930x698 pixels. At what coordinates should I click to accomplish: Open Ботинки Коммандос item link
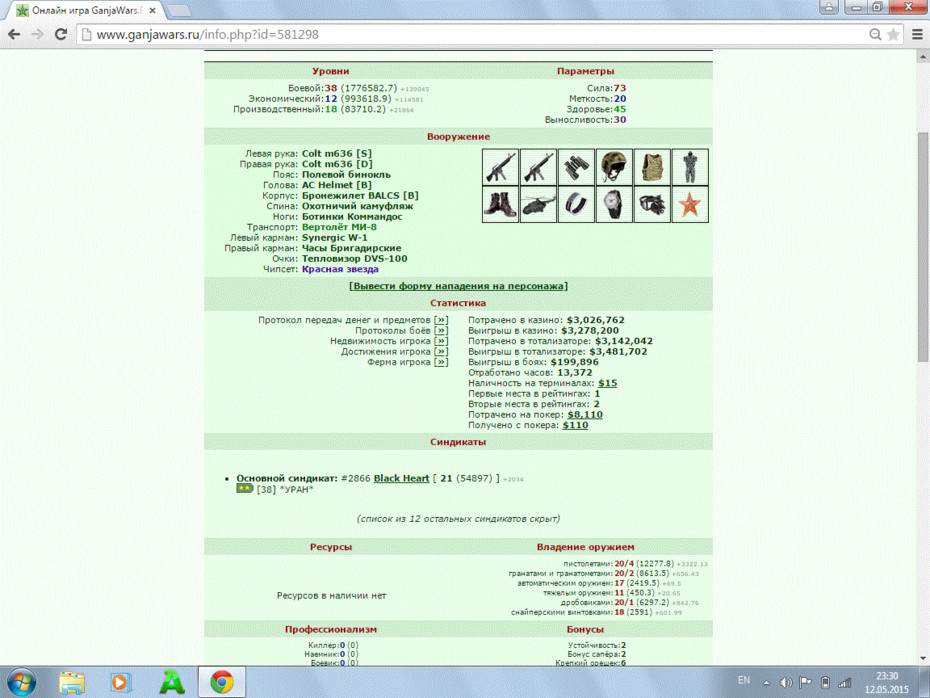pyautogui.click(x=352, y=216)
